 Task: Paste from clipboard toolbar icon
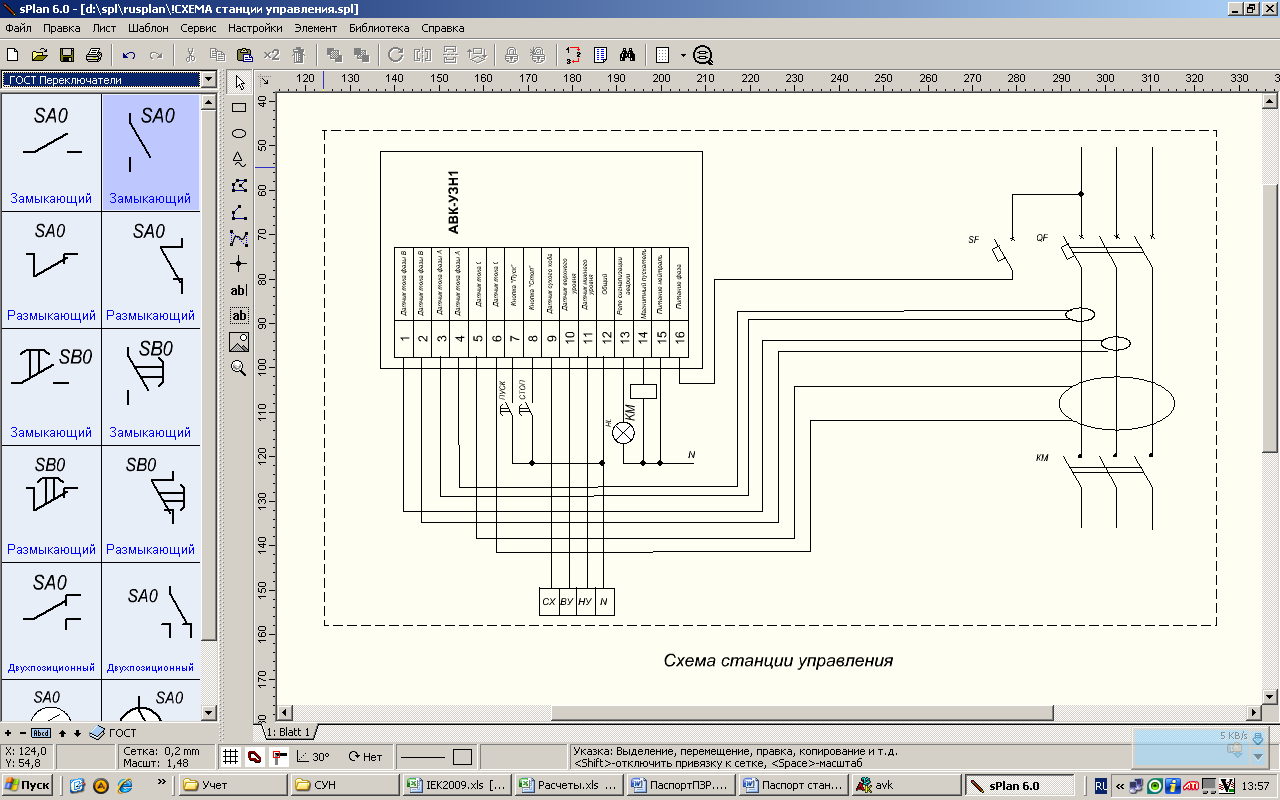coord(244,55)
